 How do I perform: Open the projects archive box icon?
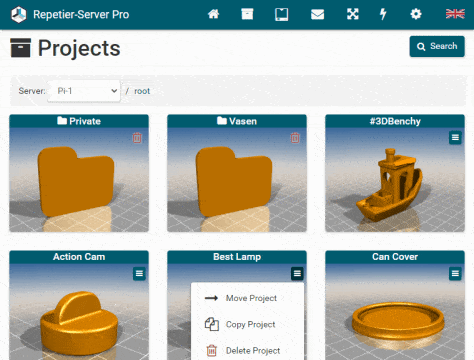point(247,14)
